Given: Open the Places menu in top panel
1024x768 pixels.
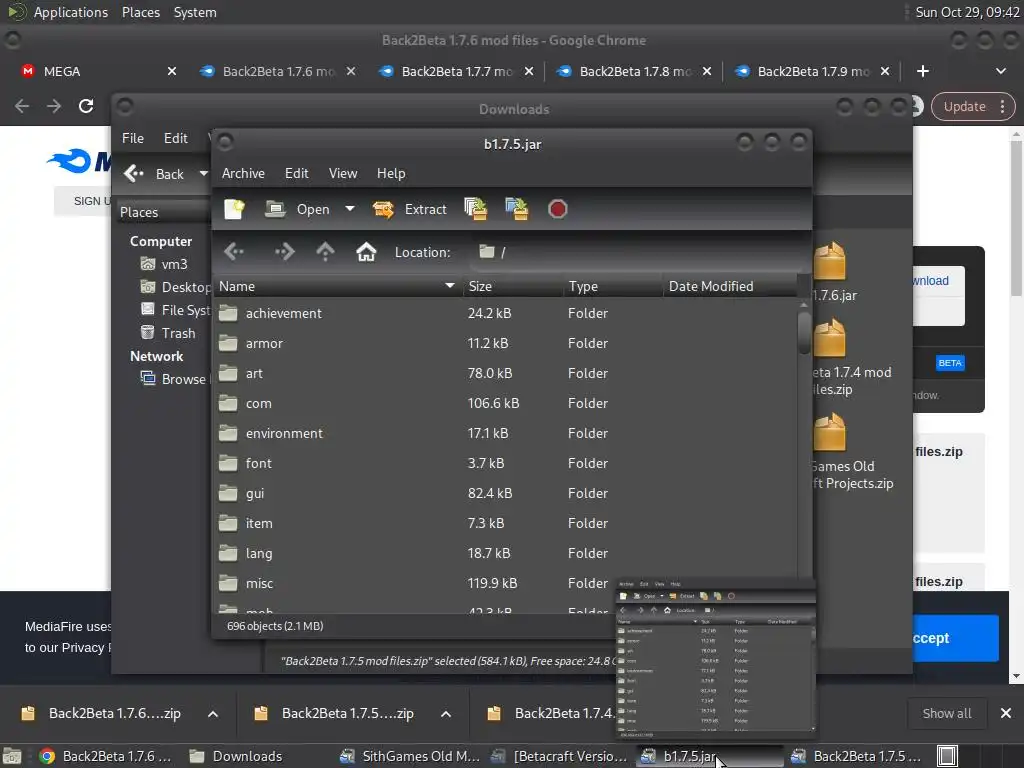Looking at the screenshot, I should (140, 12).
